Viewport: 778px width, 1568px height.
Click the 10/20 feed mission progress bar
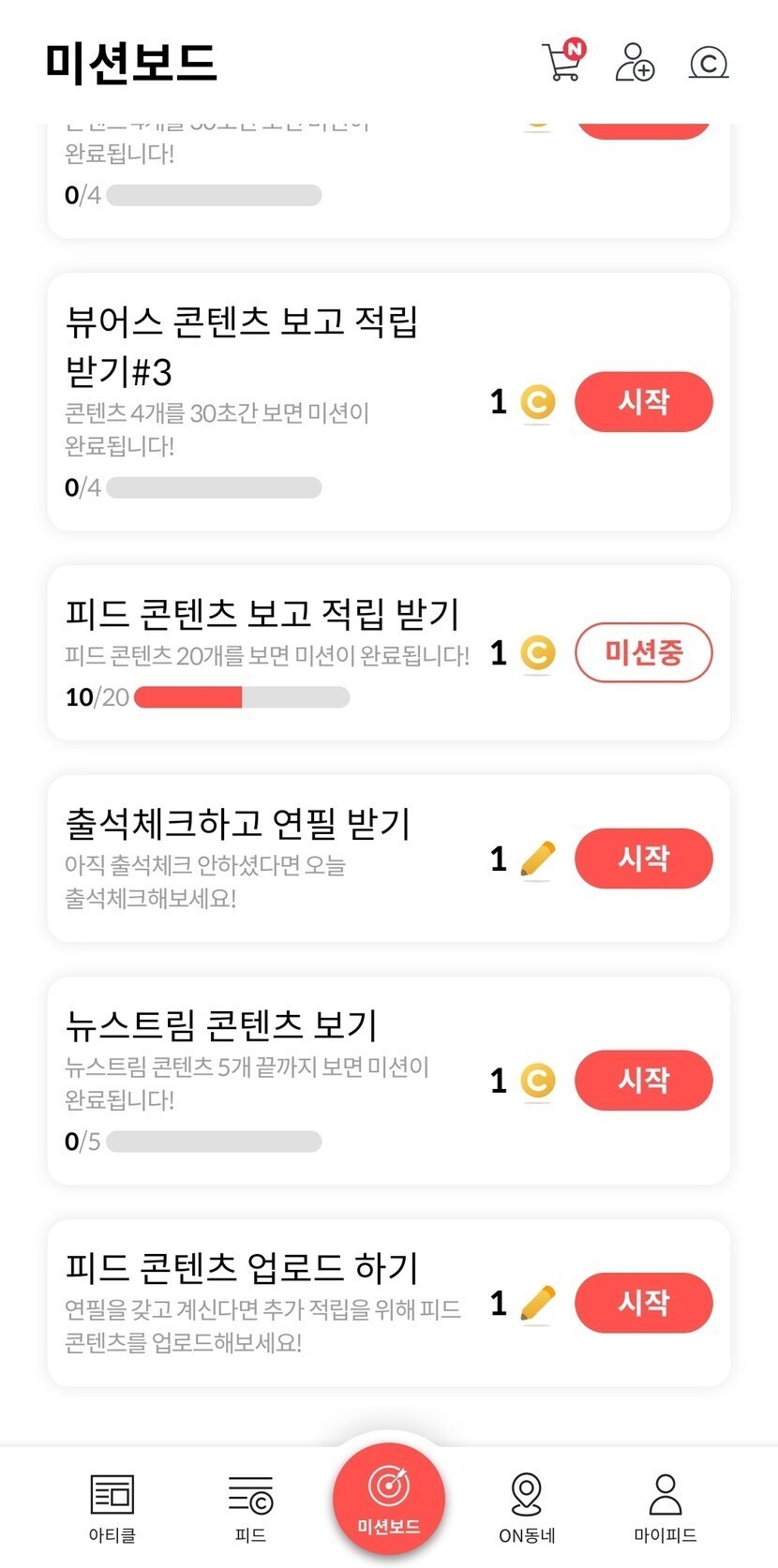(x=242, y=697)
